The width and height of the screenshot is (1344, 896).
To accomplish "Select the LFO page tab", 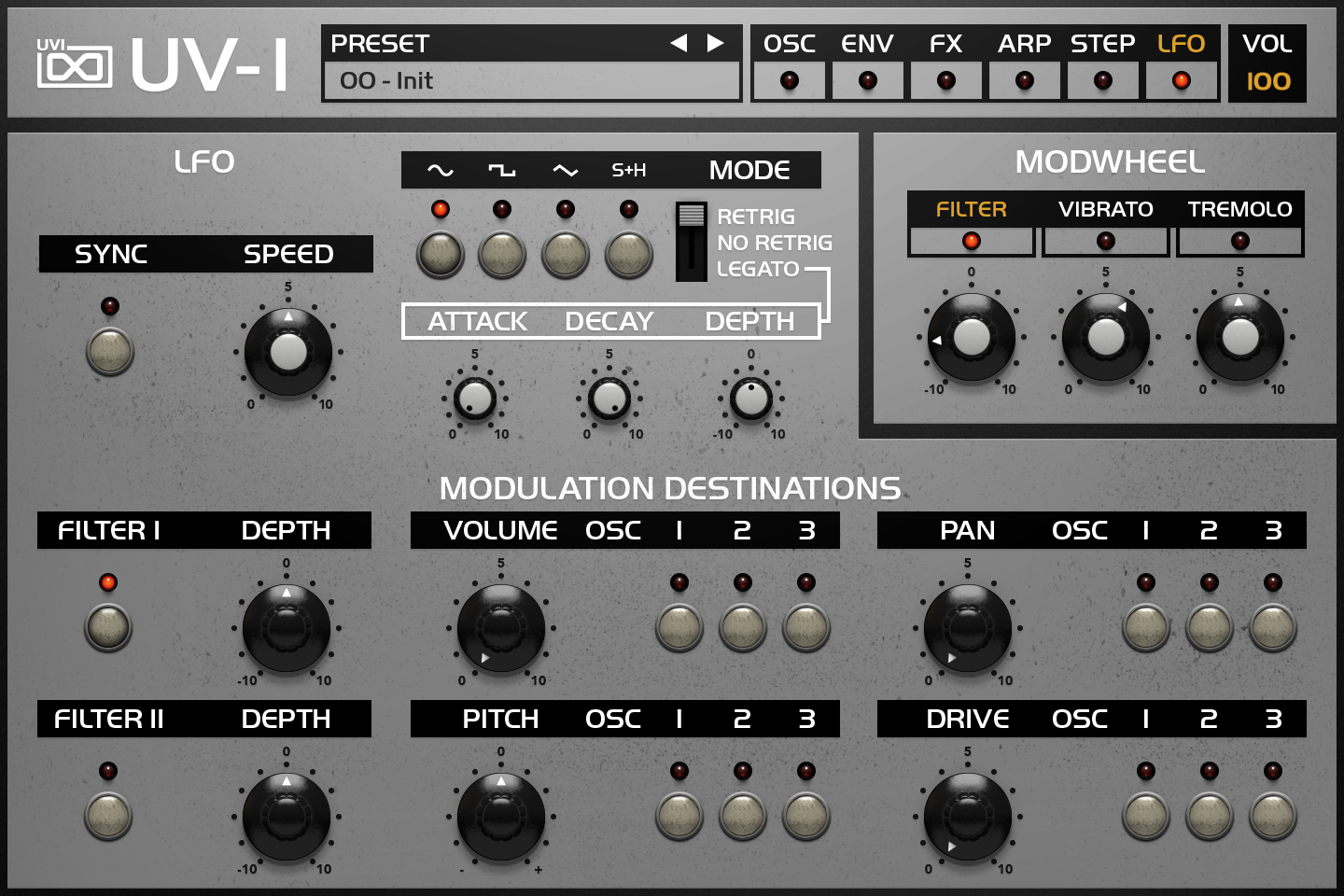I will [1182, 80].
